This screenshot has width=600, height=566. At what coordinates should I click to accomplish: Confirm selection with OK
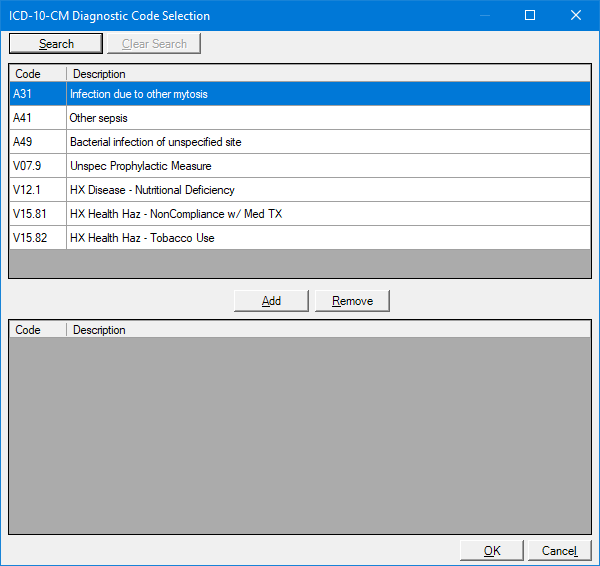[x=492, y=550]
